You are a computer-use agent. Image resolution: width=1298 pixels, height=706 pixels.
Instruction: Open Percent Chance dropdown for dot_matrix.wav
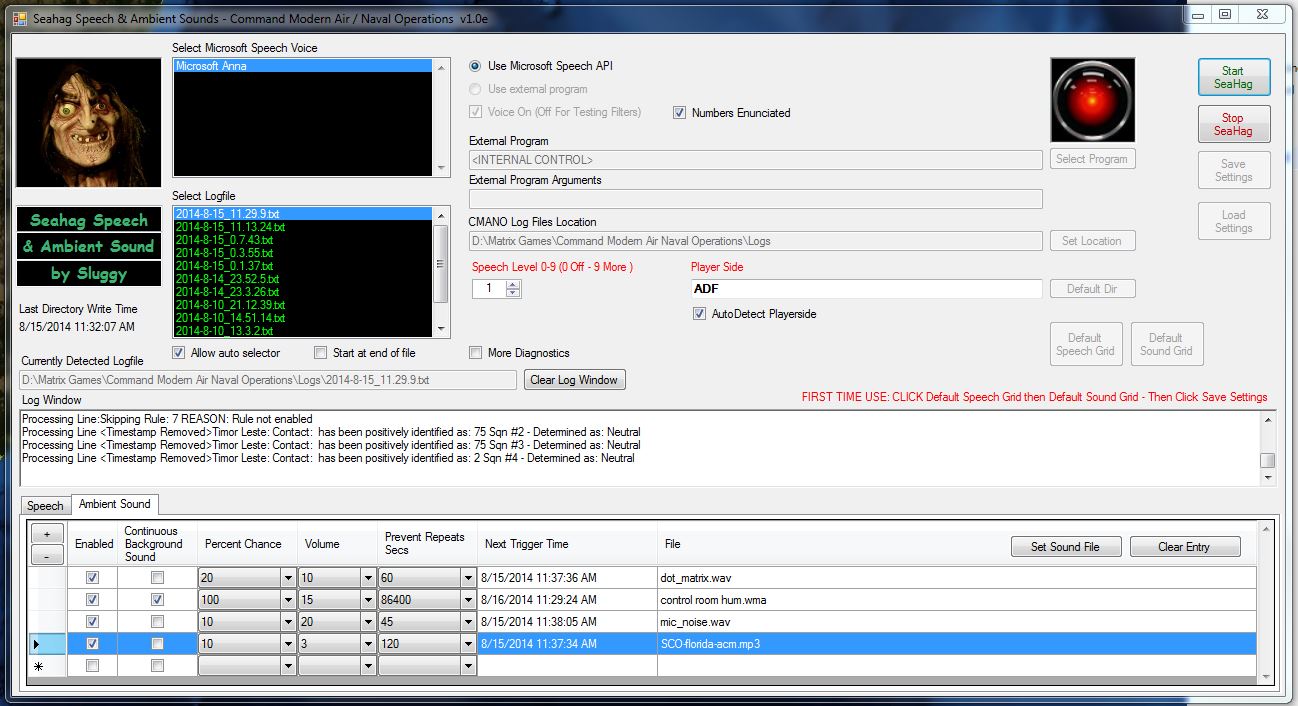click(x=288, y=578)
